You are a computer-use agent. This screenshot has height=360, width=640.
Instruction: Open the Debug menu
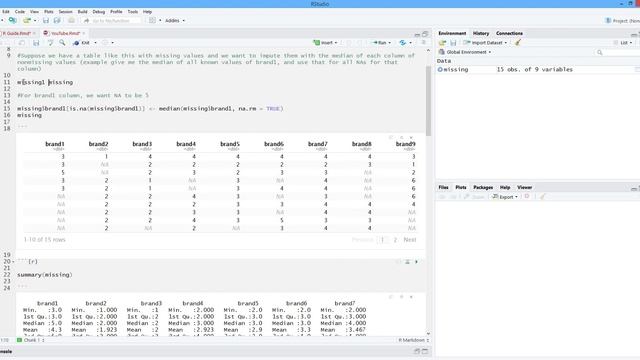[x=99, y=12]
